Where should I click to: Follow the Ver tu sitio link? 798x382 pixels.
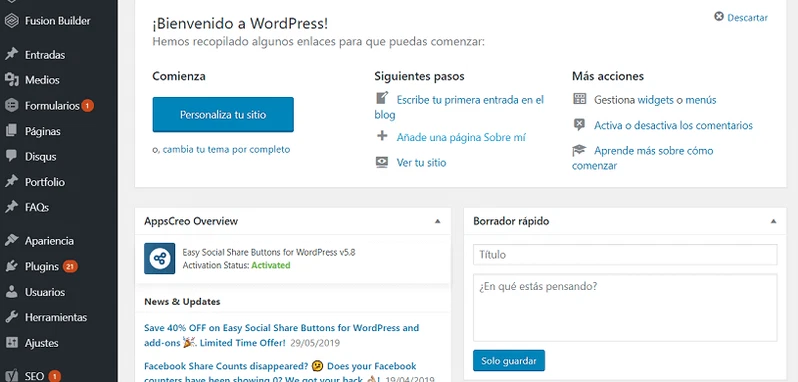coord(421,163)
